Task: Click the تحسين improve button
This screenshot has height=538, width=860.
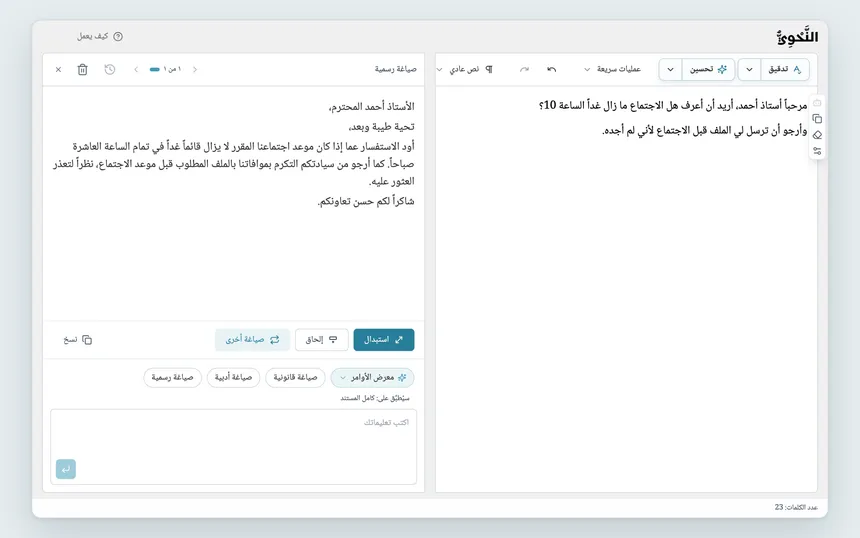Action: (x=708, y=70)
